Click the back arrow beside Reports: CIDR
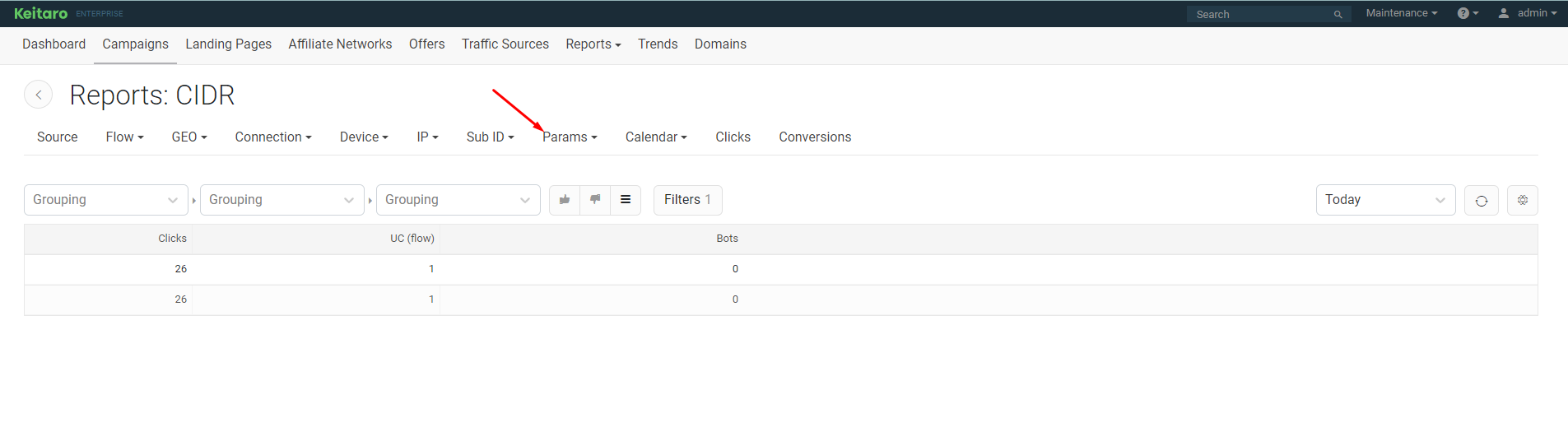The height and width of the screenshot is (441, 1568). 38,95
